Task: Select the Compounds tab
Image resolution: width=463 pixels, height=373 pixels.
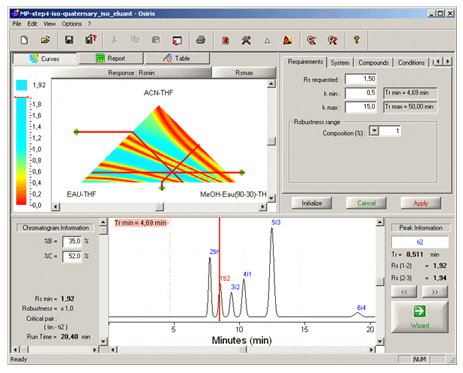Action: tap(373, 63)
